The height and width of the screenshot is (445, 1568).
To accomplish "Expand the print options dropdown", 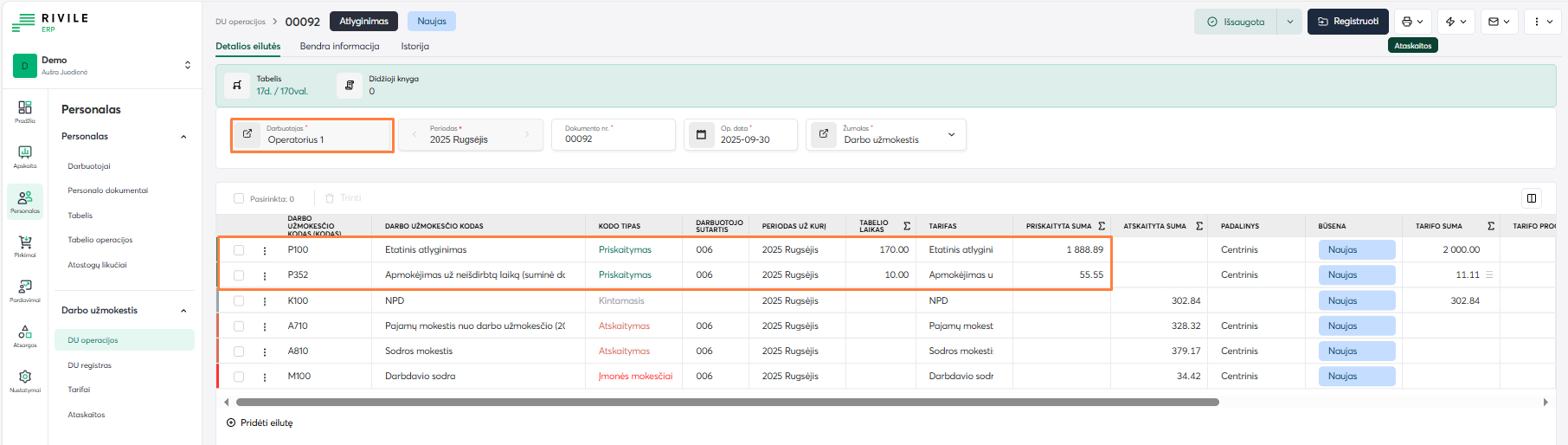I will [1412, 22].
